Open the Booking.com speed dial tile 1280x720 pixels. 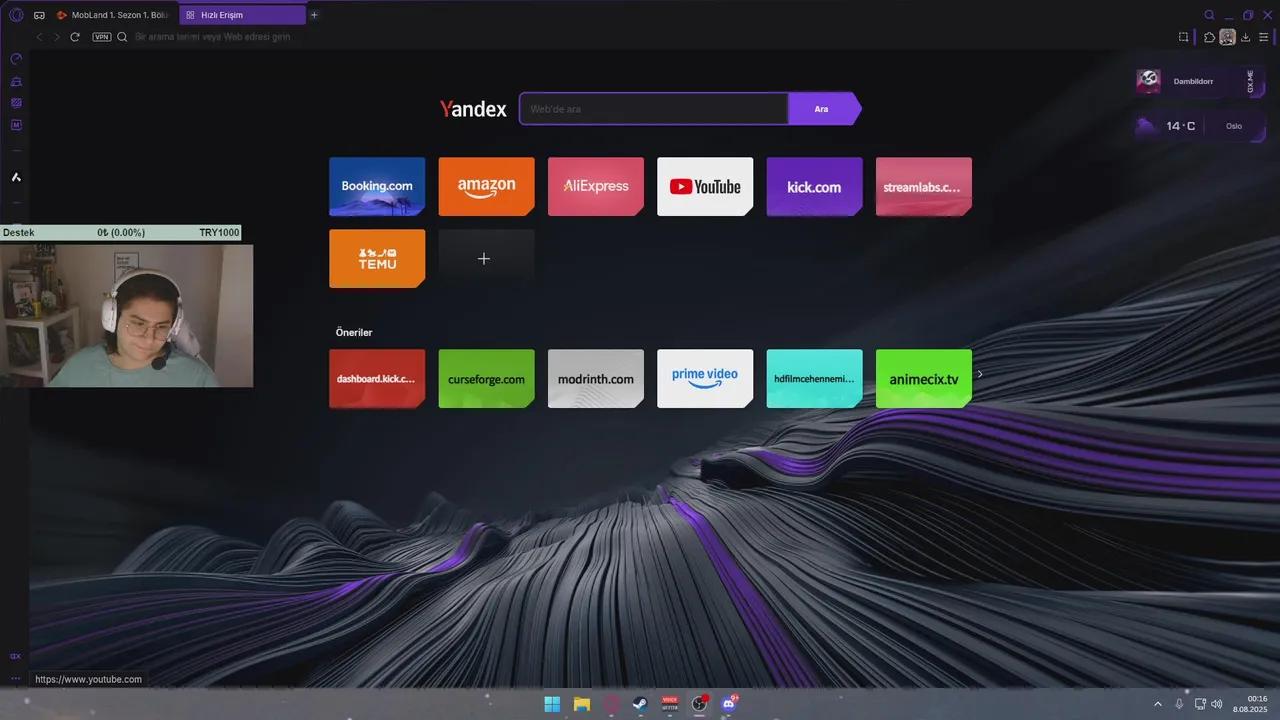coord(377,186)
